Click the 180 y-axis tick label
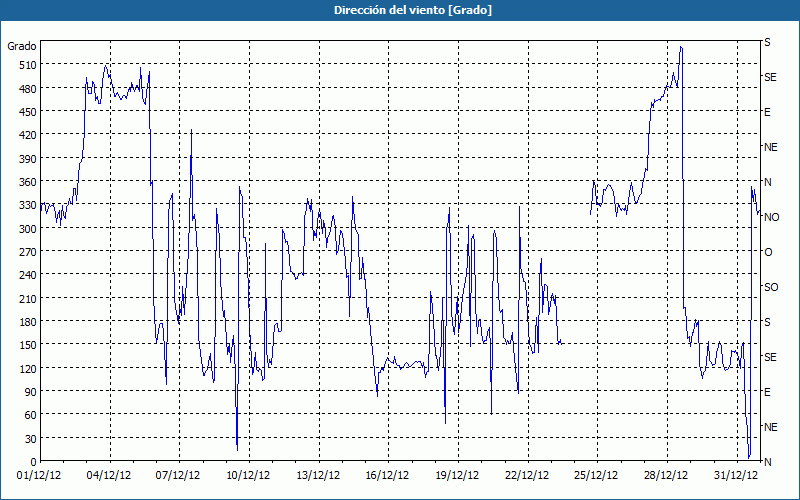The height and width of the screenshot is (500, 800). pos(28,322)
